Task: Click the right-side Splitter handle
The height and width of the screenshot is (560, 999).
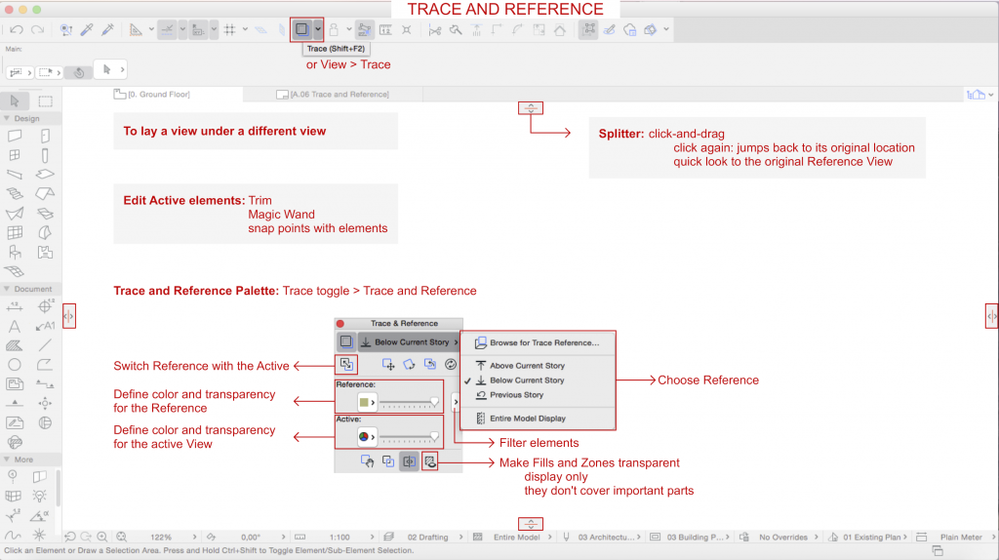Action: pos(991,316)
